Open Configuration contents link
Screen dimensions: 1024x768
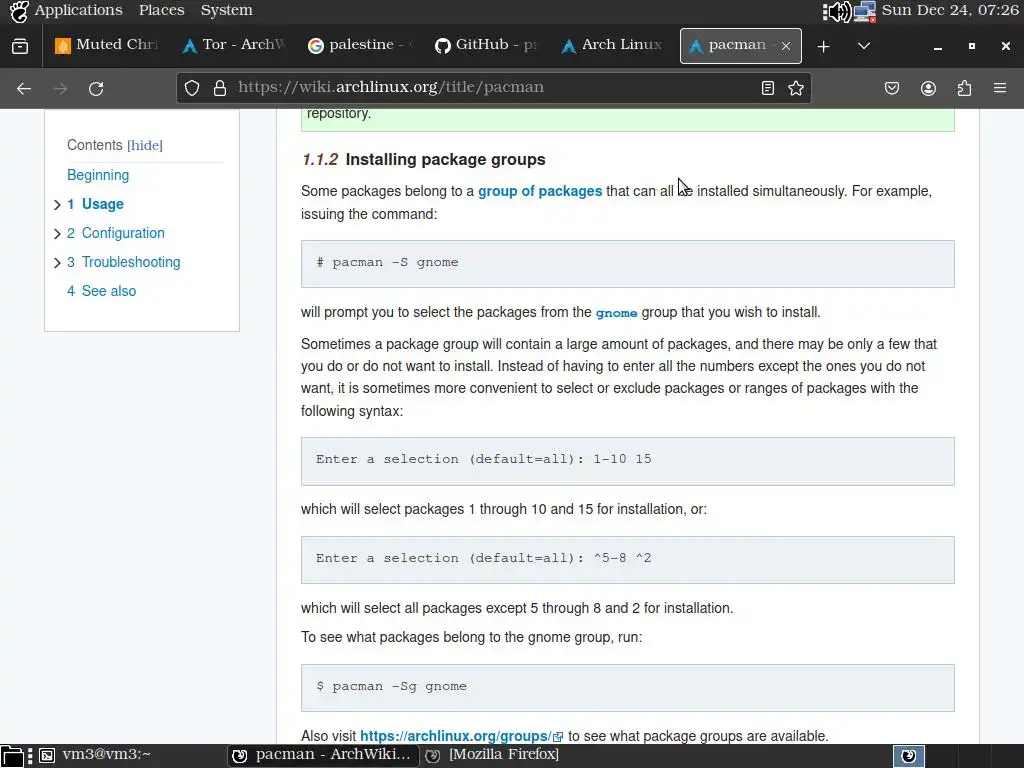[x=116, y=233]
